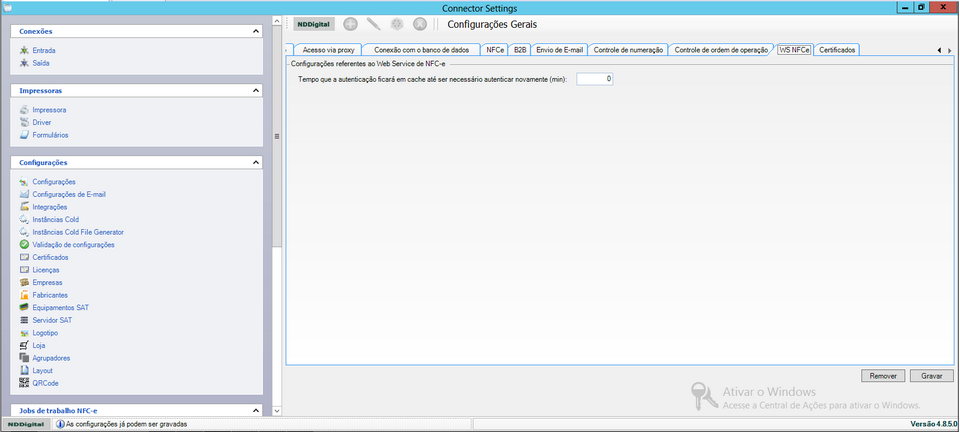
Task: Collapse the Jobs de trabalho NFC-e panel
Action: click(x=256, y=411)
